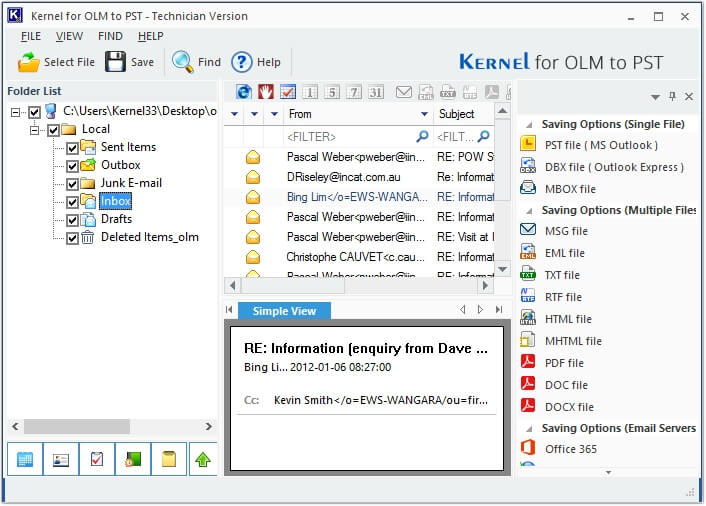This screenshot has height=506, width=706.
Task: Pin the saving options panel
Action: click(x=672, y=96)
